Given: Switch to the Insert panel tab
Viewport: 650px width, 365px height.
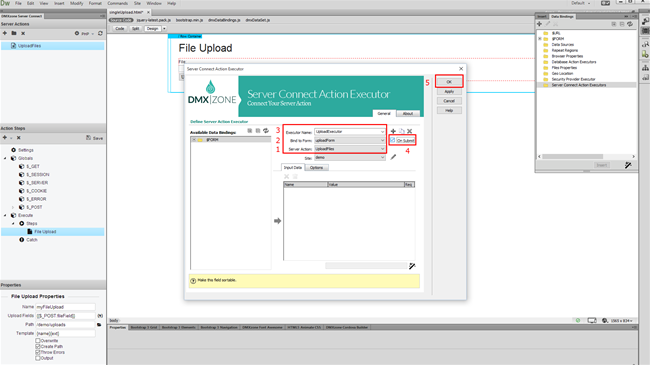Looking at the screenshot, I should coord(542,17).
